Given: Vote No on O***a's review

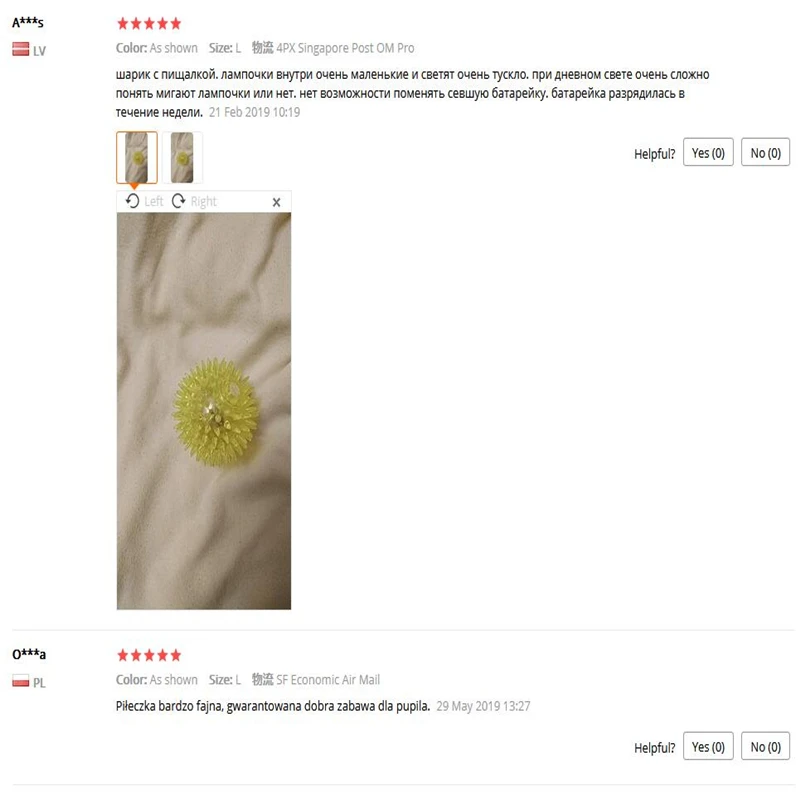Looking at the screenshot, I should (765, 746).
